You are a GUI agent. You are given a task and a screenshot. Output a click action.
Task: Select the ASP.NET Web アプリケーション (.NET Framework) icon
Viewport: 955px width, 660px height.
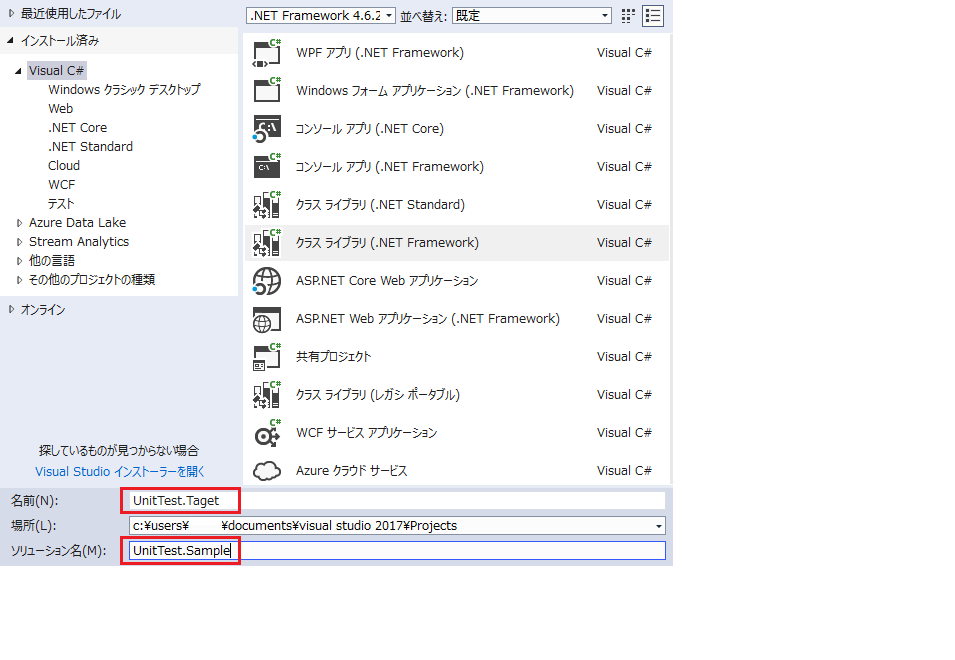point(267,319)
